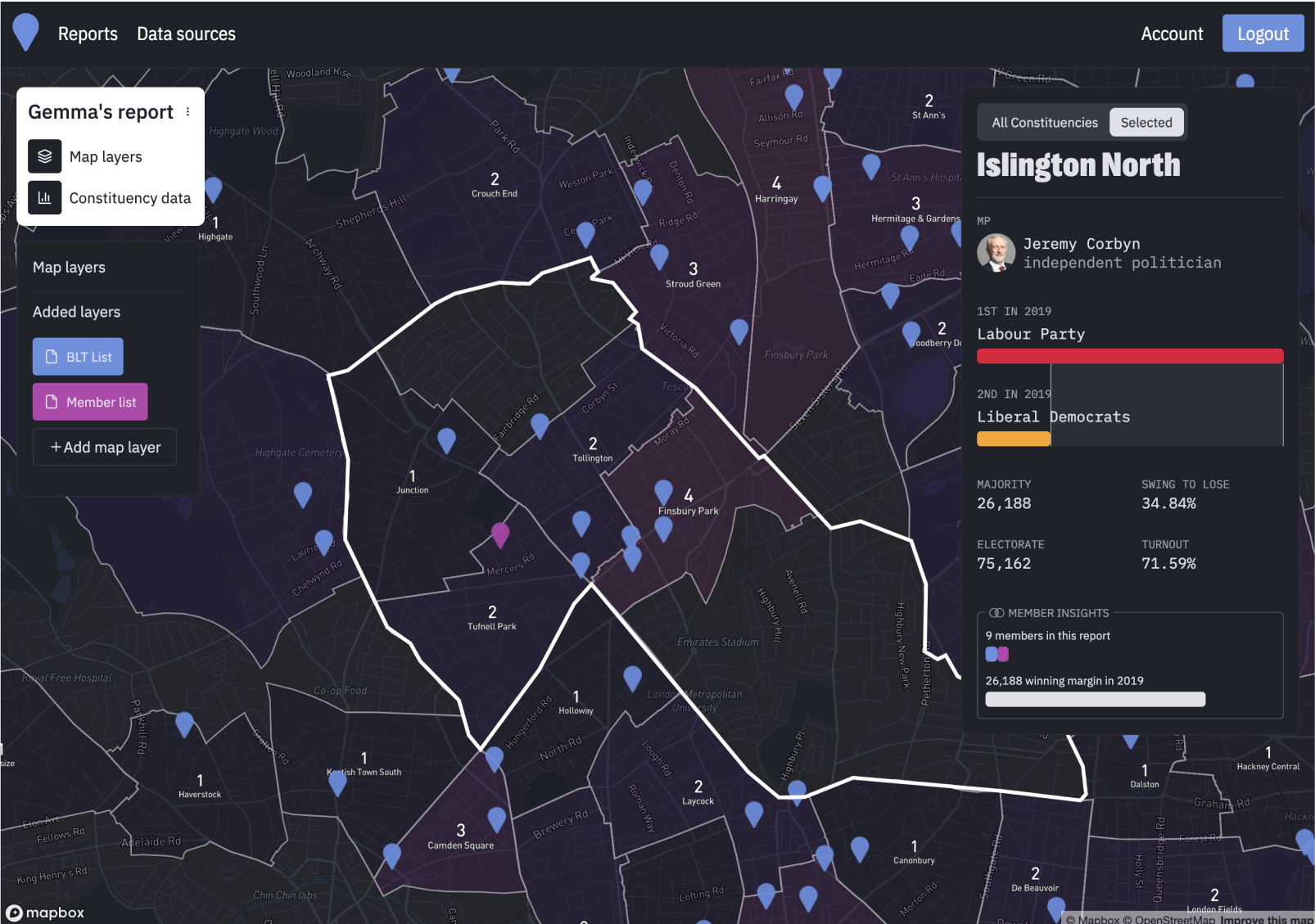Add a new map layer
The height and width of the screenshot is (924, 1315).
point(105,447)
